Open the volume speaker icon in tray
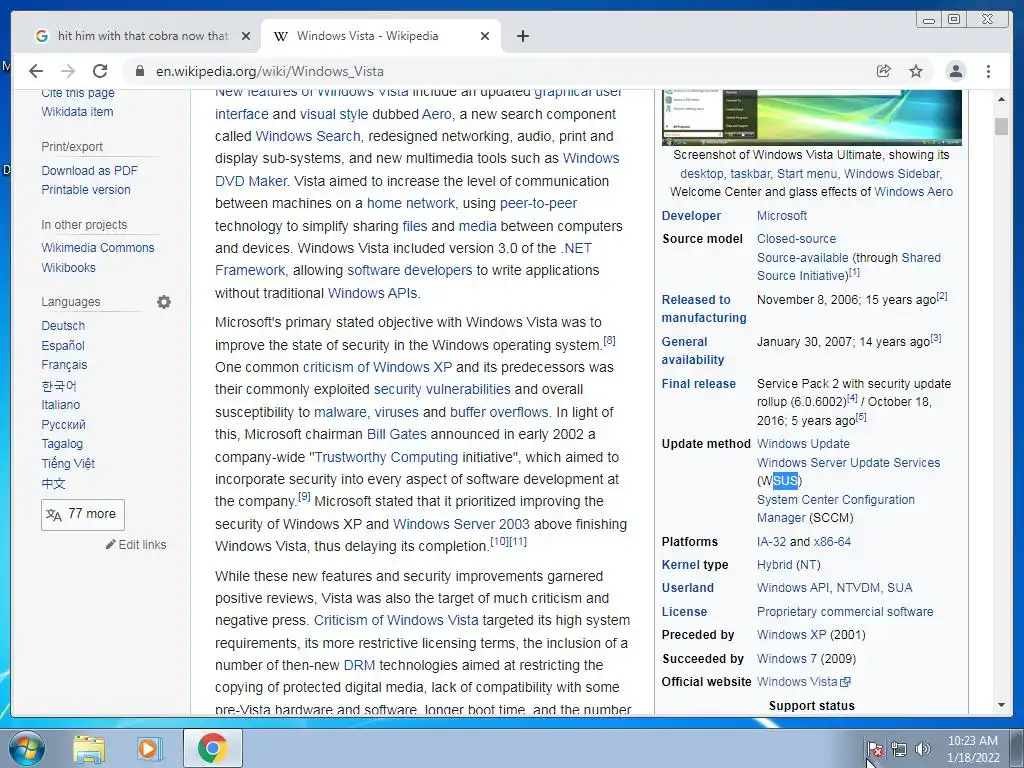1024x768 pixels. pyautogui.click(x=922, y=749)
